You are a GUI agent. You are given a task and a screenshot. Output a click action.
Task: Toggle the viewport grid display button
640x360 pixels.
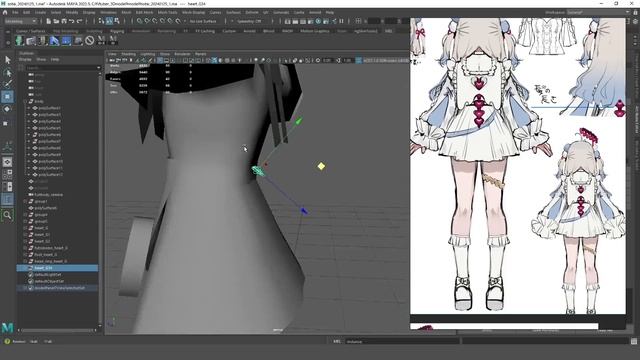click(160, 60)
